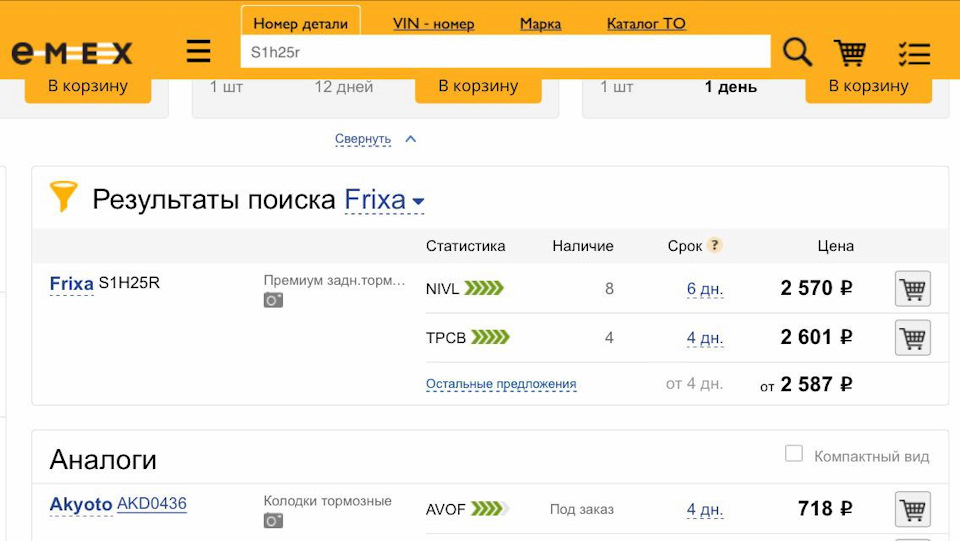
Task: Enable Компактный вид checkbox
Action: coord(793,453)
